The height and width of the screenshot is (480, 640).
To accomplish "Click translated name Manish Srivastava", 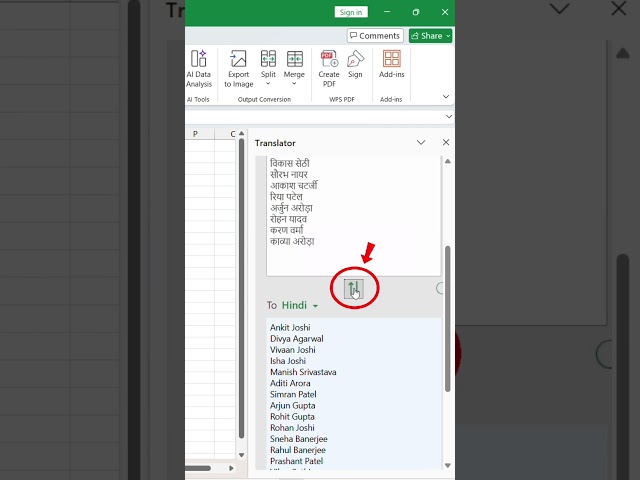I will (303, 372).
